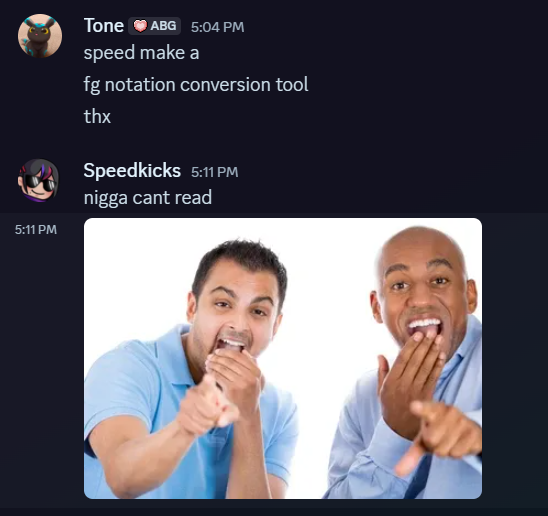Click the 5:11 PM timestamp beside Speedkicks
The width and height of the screenshot is (548, 516).
(215, 172)
